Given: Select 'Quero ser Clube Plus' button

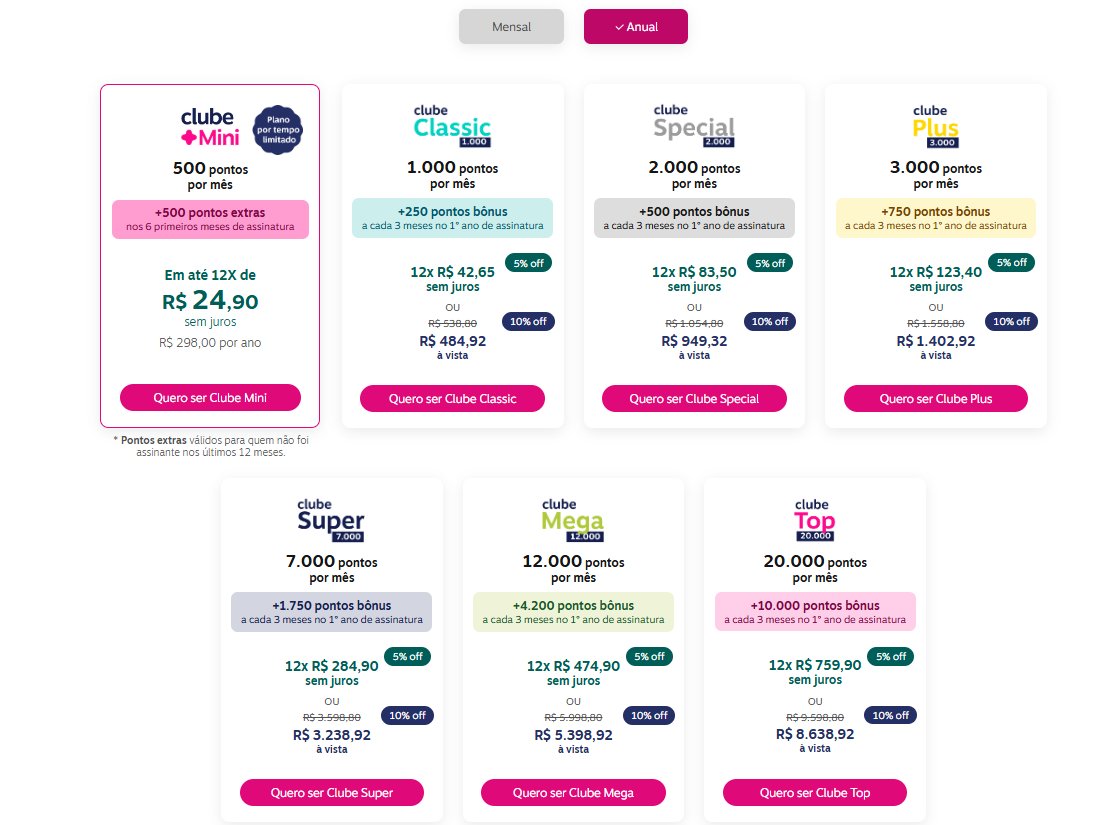Looking at the screenshot, I should pyautogui.click(x=935, y=399).
